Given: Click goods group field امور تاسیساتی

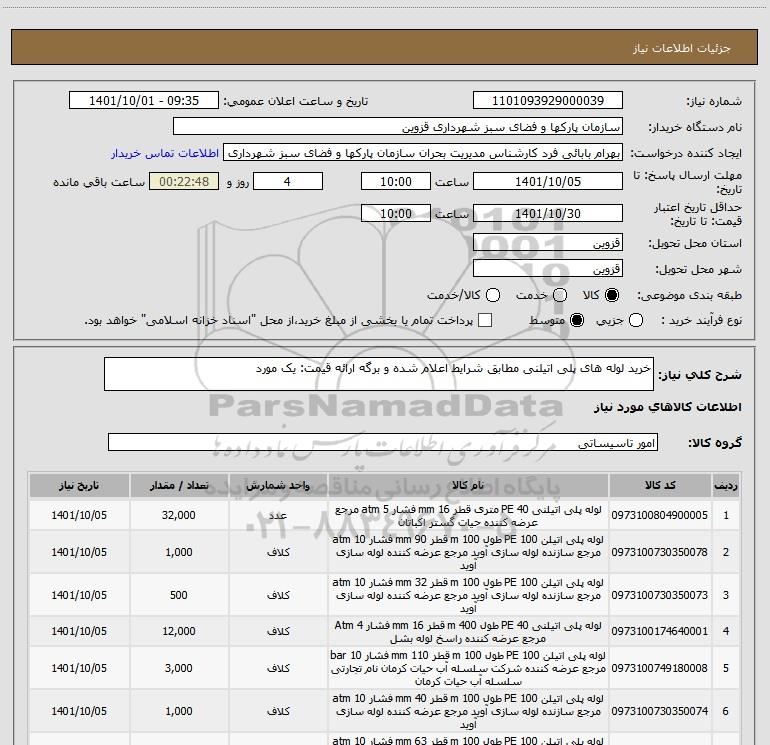Looking at the screenshot, I should point(383,442).
